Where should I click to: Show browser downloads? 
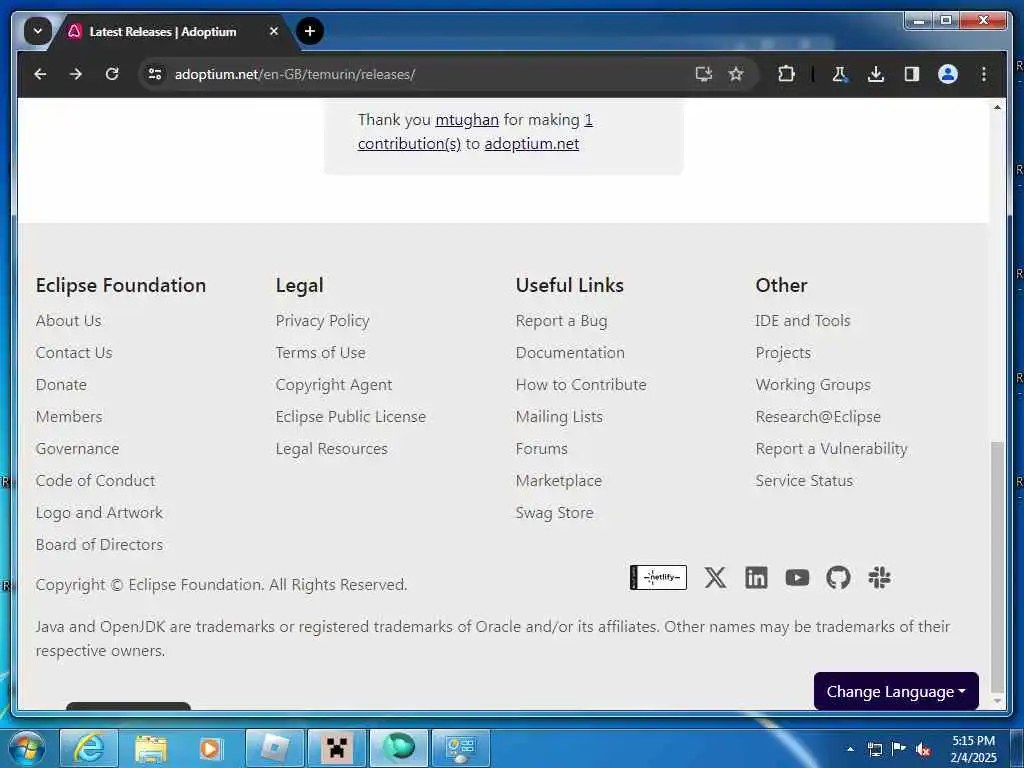point(876,74)
